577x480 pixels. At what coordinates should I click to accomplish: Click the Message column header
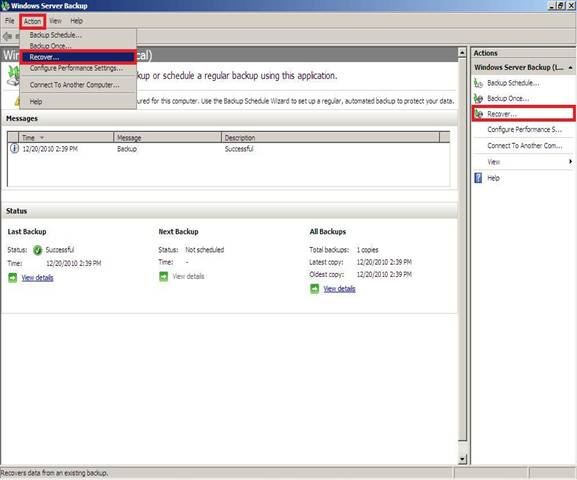tap(167, 138)
